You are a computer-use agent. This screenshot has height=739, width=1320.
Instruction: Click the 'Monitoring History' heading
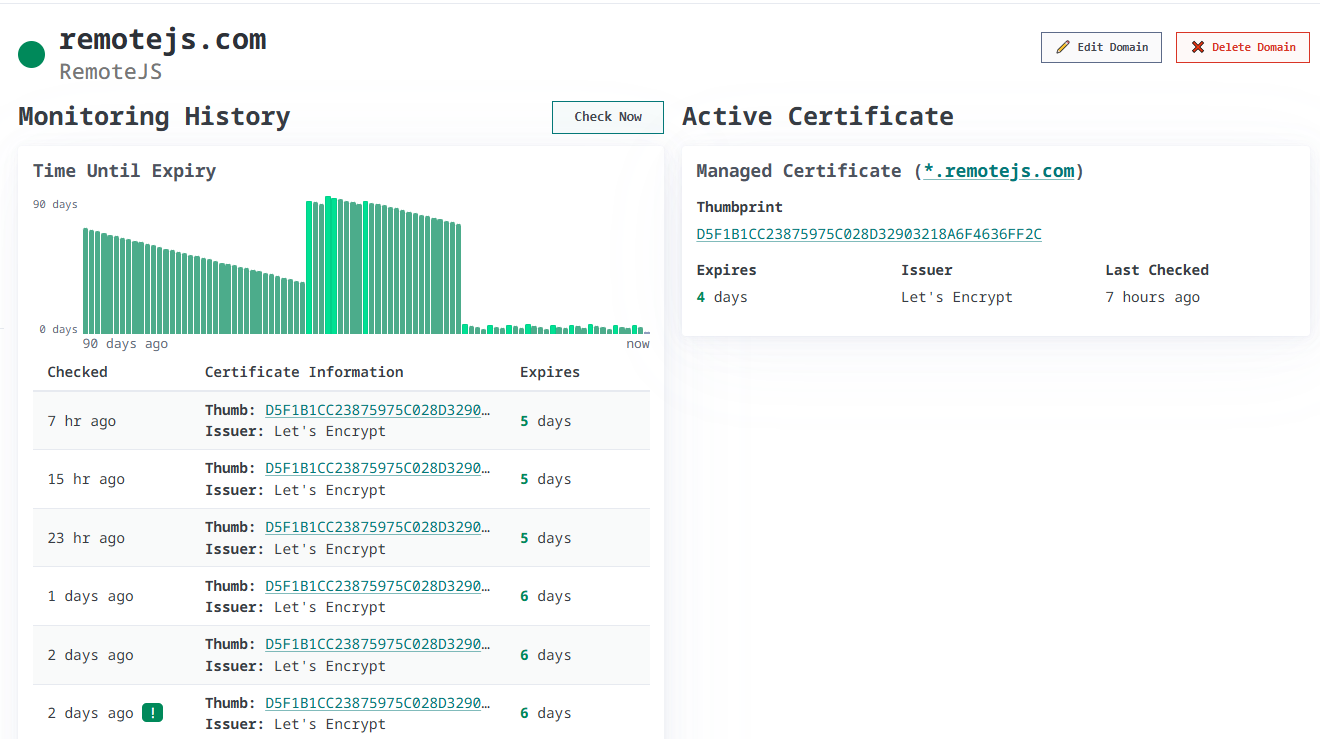[154, 117]
